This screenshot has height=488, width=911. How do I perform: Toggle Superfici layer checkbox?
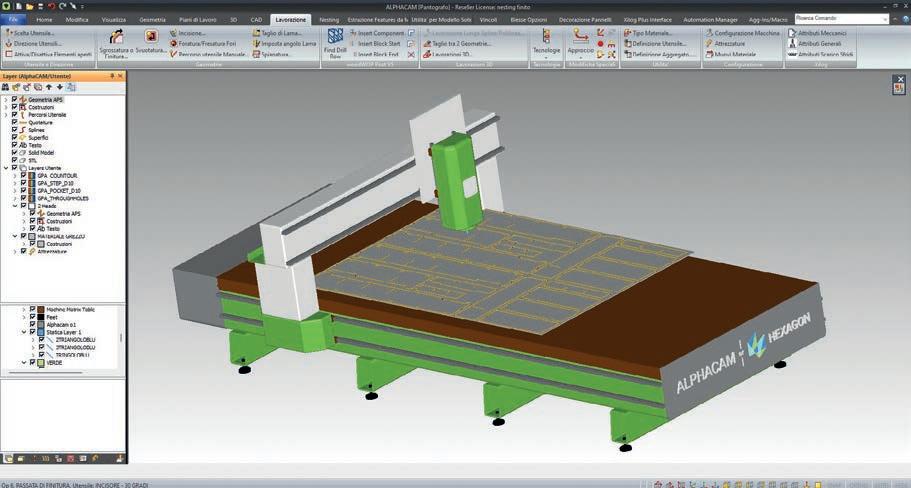[x=15, y=138]
